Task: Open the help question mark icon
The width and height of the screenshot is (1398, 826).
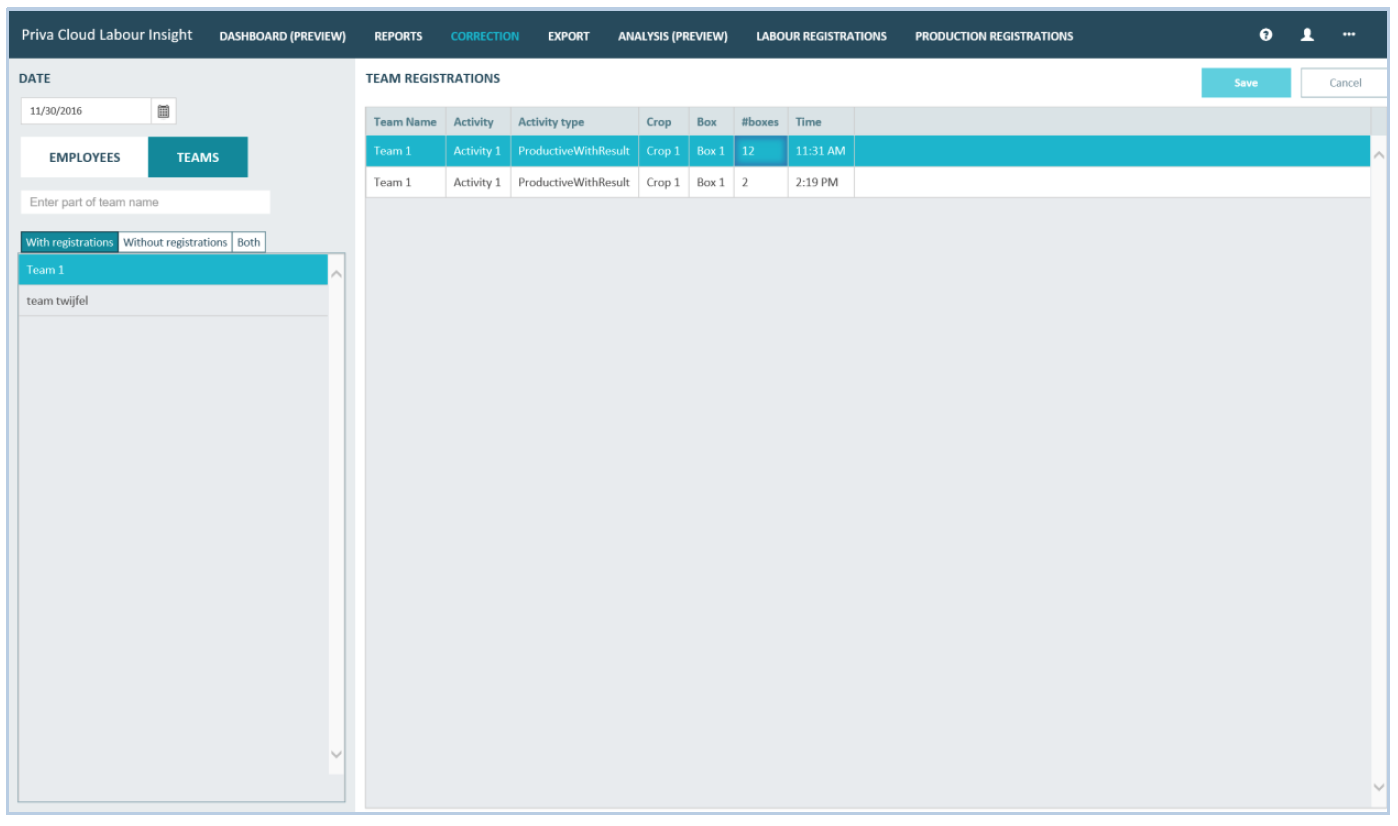Action: click(x=1266, y=35)
